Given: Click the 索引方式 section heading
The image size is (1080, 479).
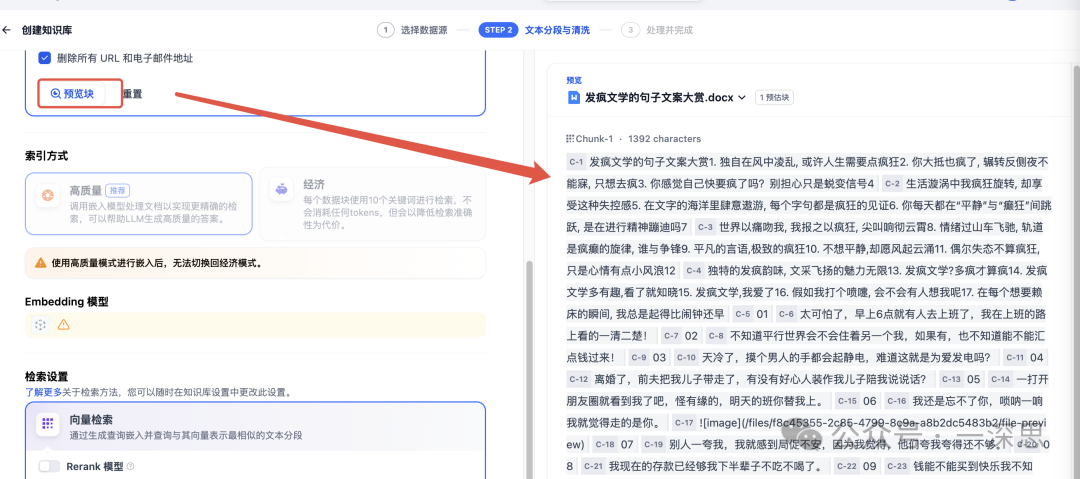Looking at the screenshot, I should point(46,156).
